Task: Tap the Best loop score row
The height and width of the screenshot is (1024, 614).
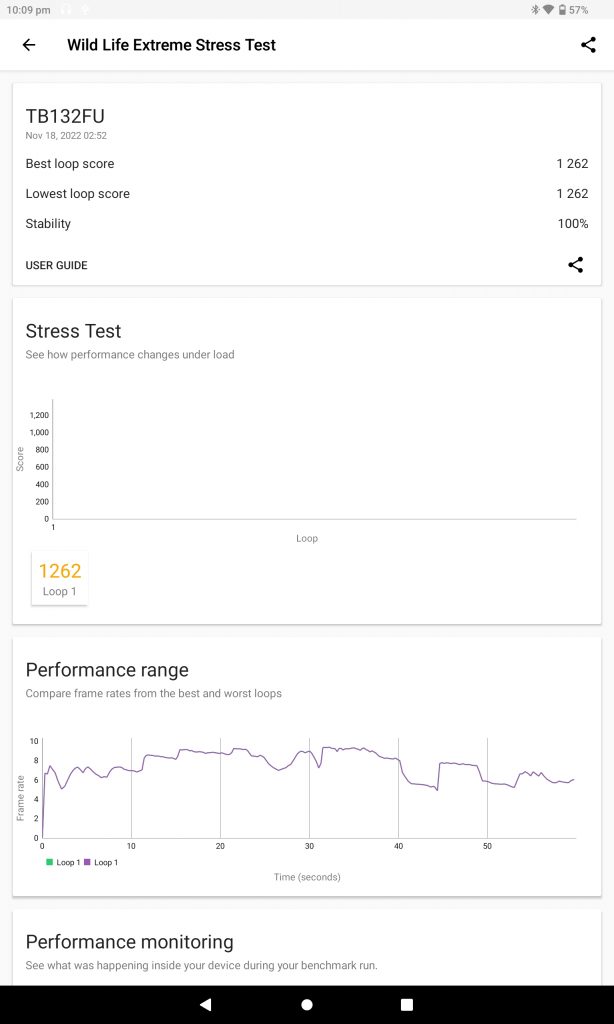Action: [306, 164]
